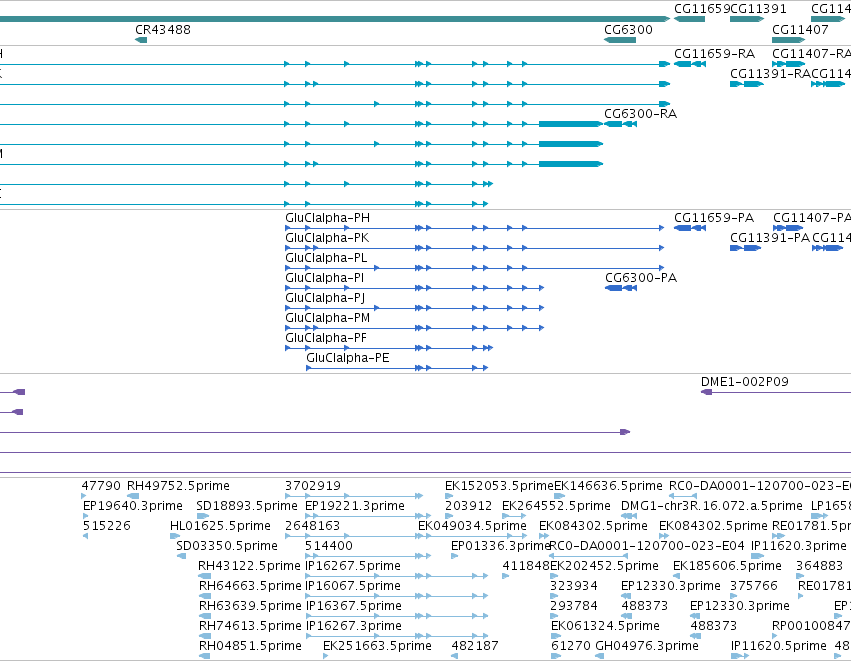This screenshot has width=851, height=661.
Task: Click feature 375766
Action: (735, 596)
